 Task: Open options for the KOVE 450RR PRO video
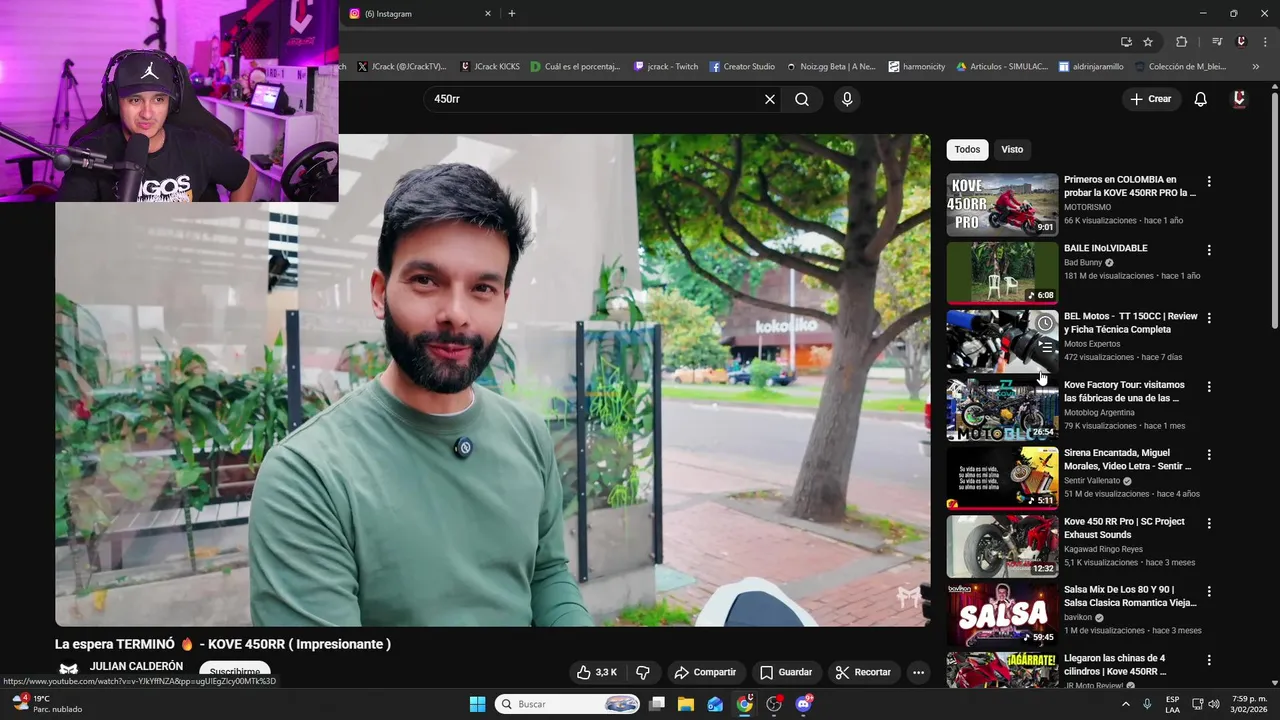[x=1209, y=182]
